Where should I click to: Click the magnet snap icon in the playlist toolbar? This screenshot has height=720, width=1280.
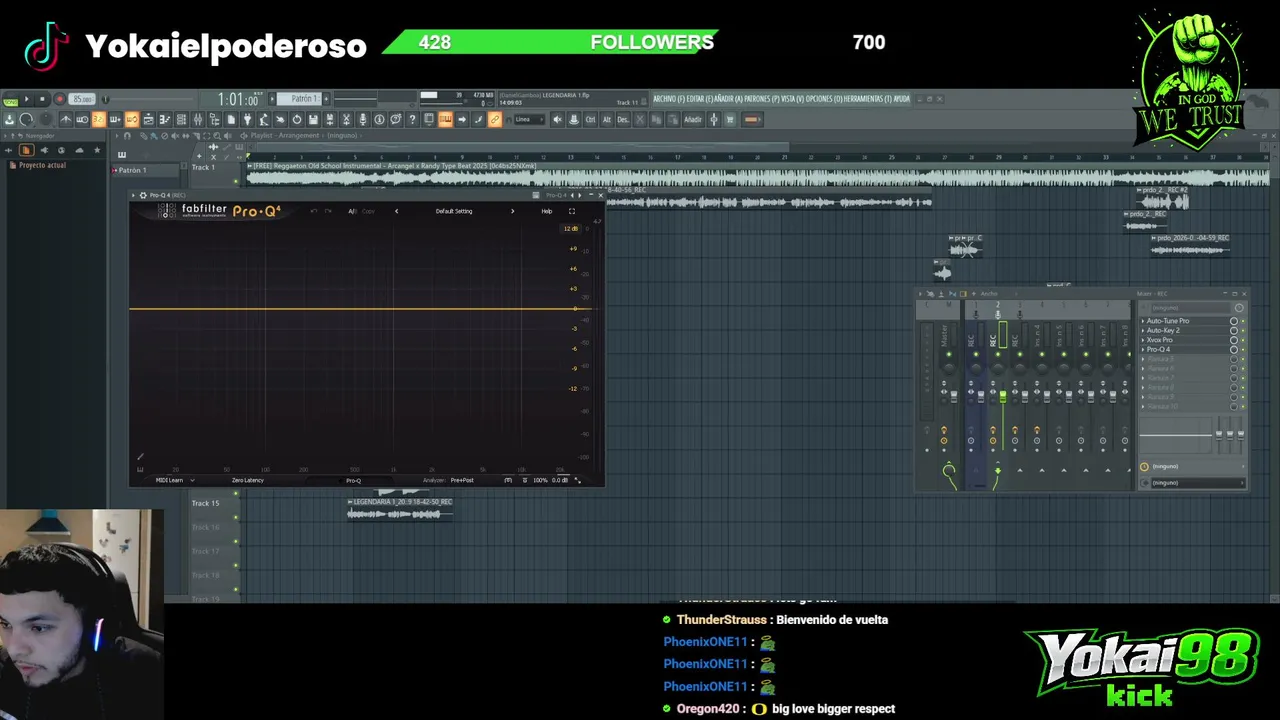[126, 135]
